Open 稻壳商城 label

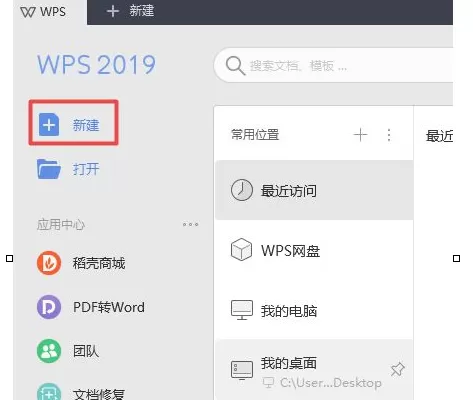point(99,263)
